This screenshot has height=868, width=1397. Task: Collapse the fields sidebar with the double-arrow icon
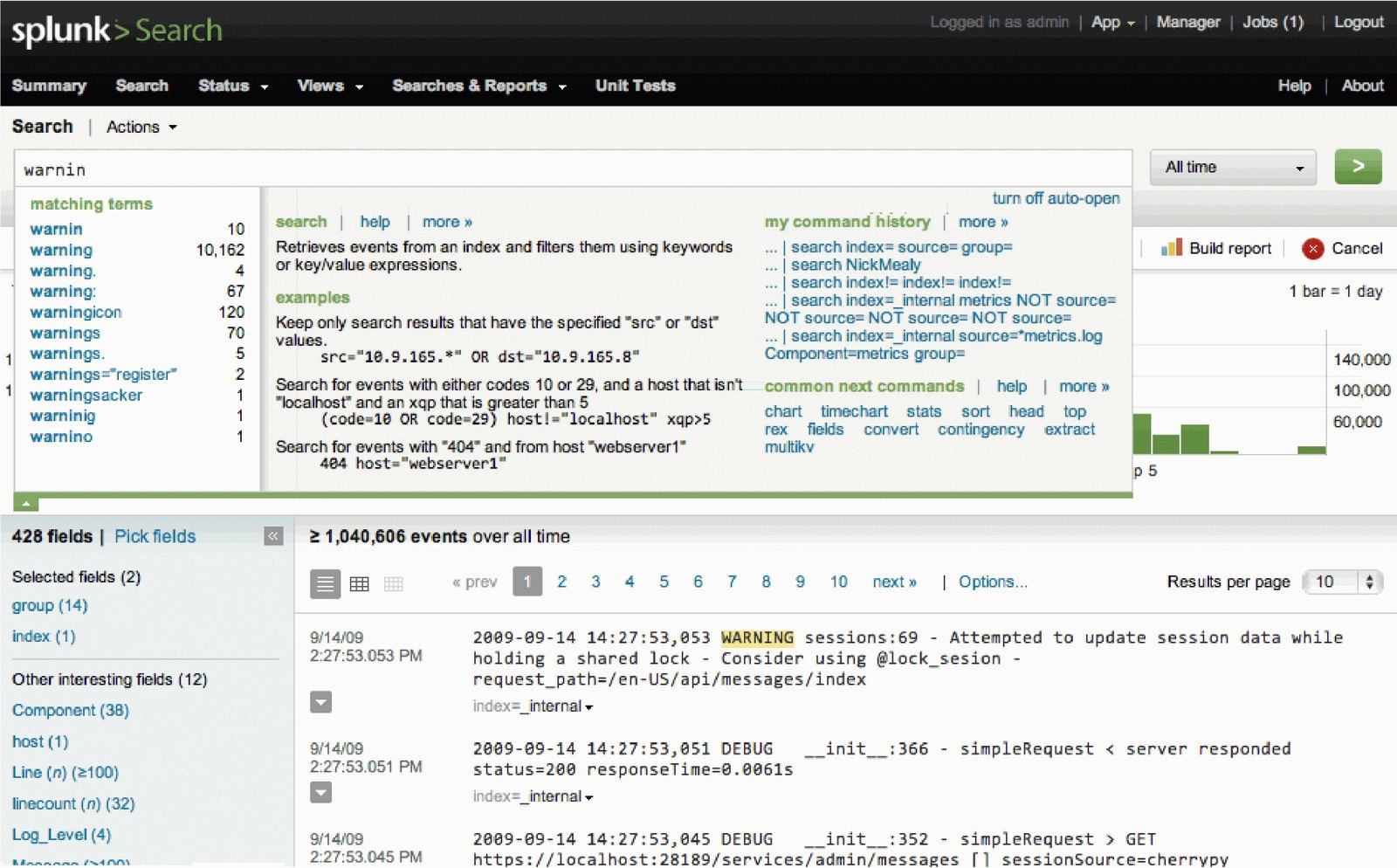(x=273, y=536)
